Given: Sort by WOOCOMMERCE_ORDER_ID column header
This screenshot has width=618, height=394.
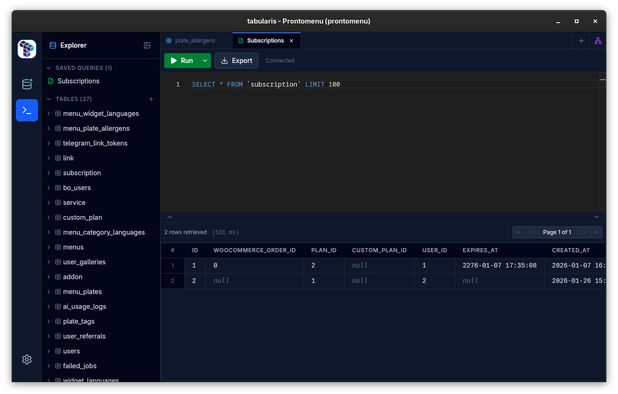Looking at the screenshot, I should click(254, 250).
